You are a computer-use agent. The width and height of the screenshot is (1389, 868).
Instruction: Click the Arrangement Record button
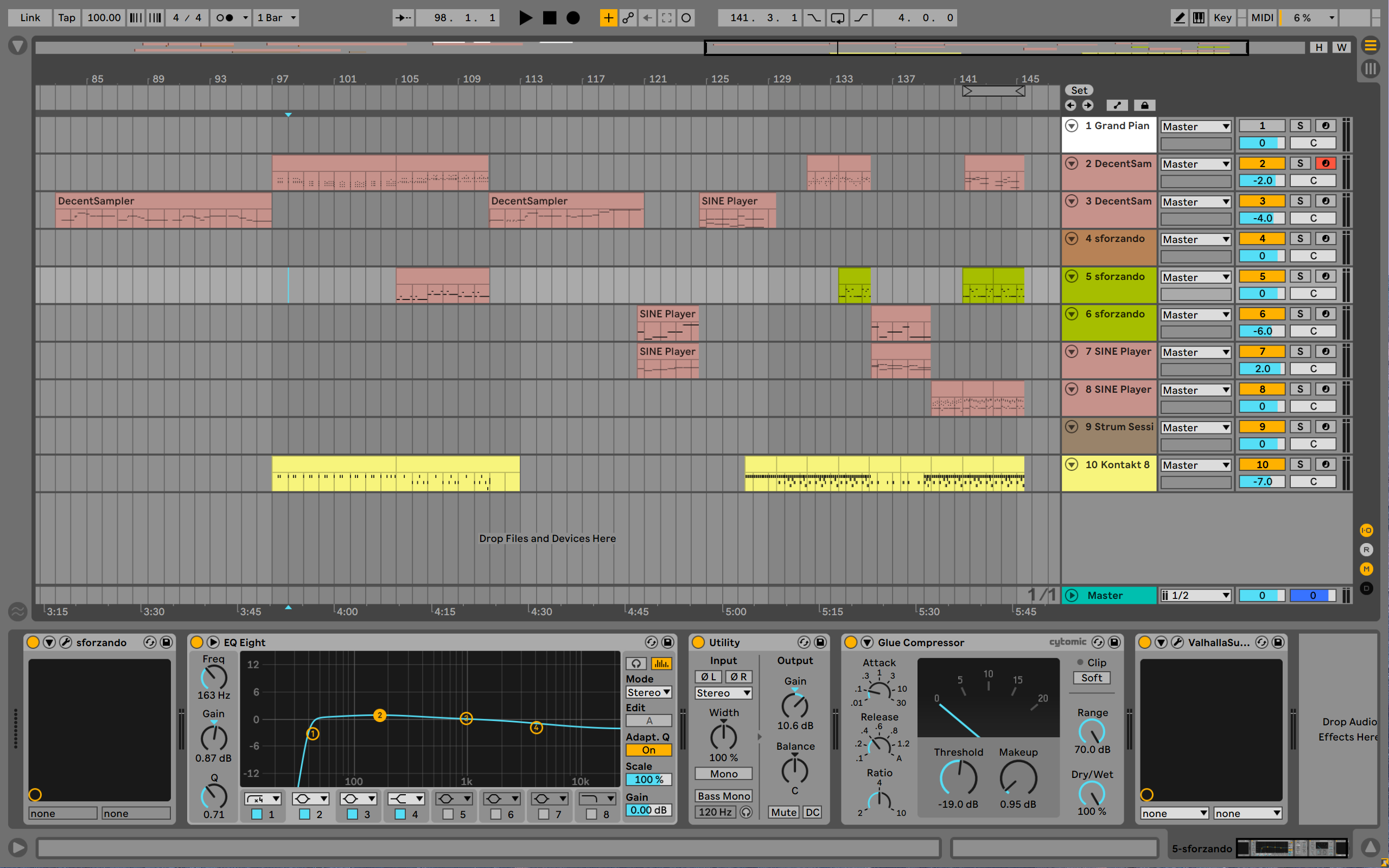(x=573, y=18)
